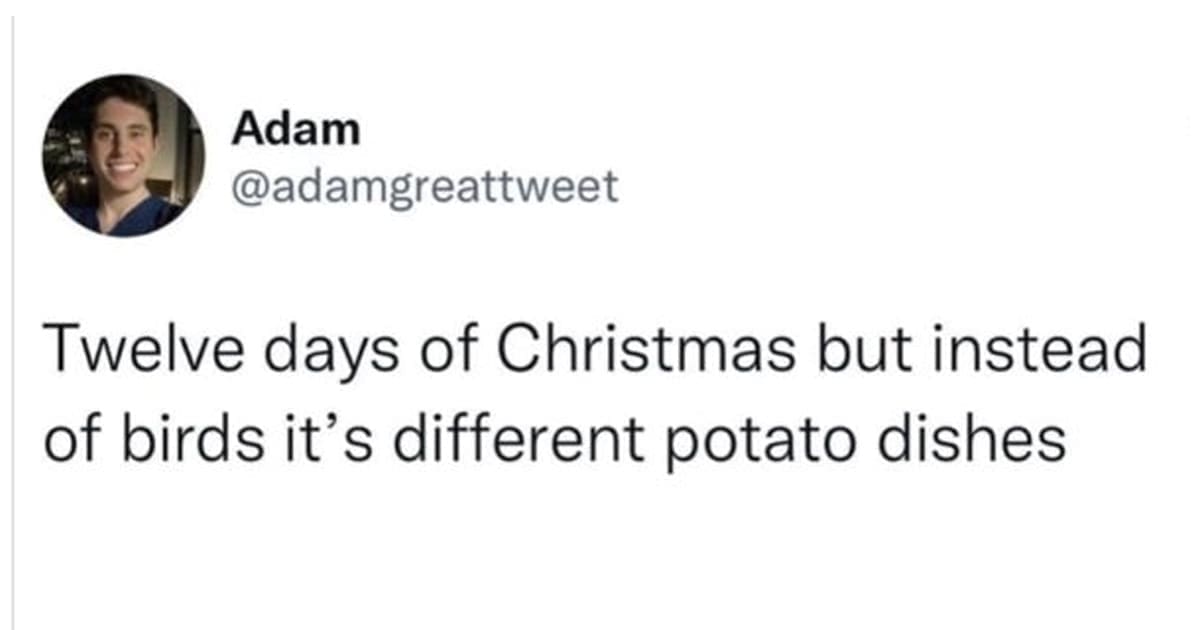This screenshot has width=1200, height=630.
Task: Click the empty white area below the tweet
Action: [600, 560]
